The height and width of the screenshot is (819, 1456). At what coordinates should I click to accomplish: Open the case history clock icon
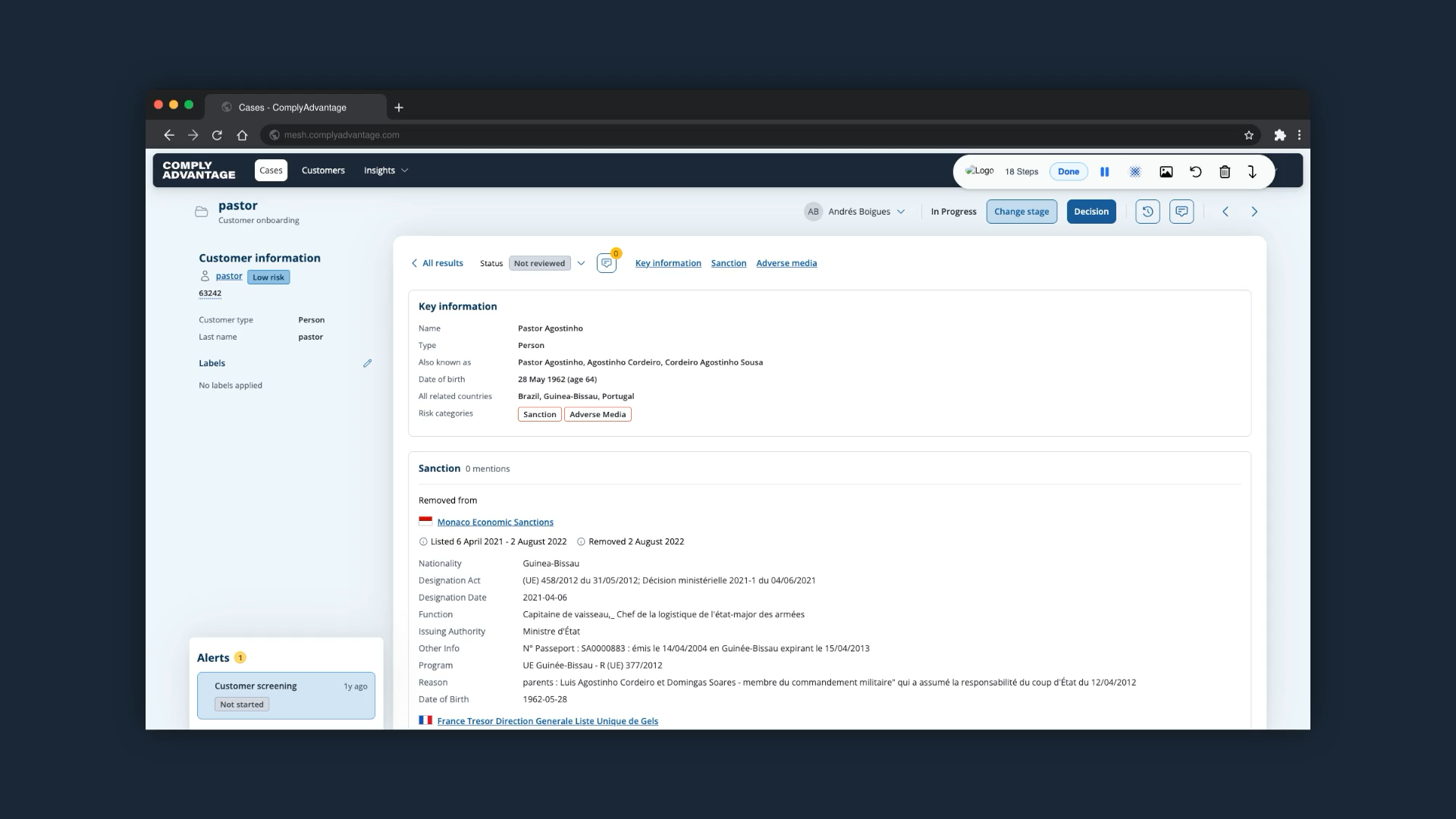(x=1147, y=212)
